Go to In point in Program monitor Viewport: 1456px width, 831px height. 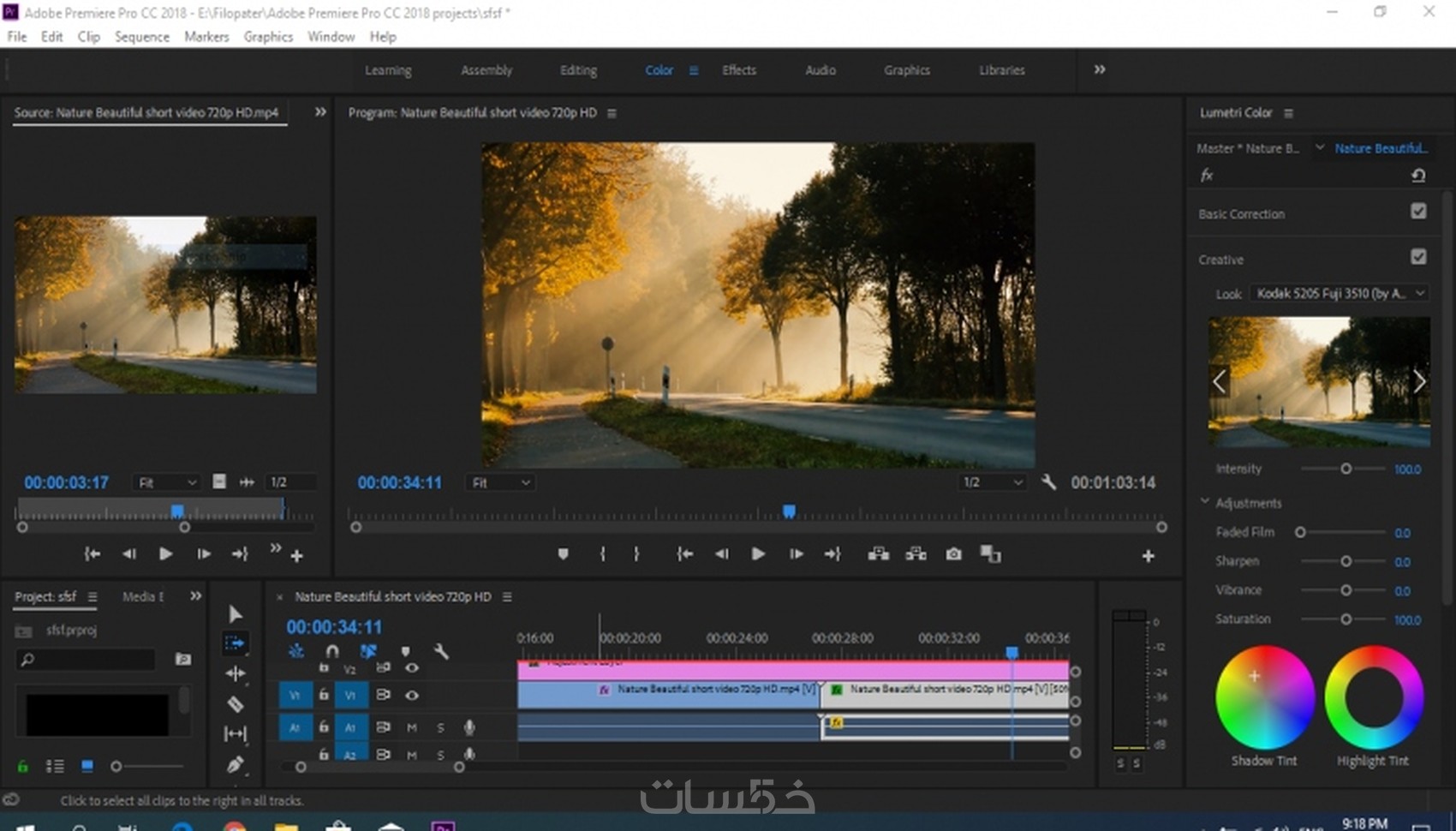tap(685, 554)
